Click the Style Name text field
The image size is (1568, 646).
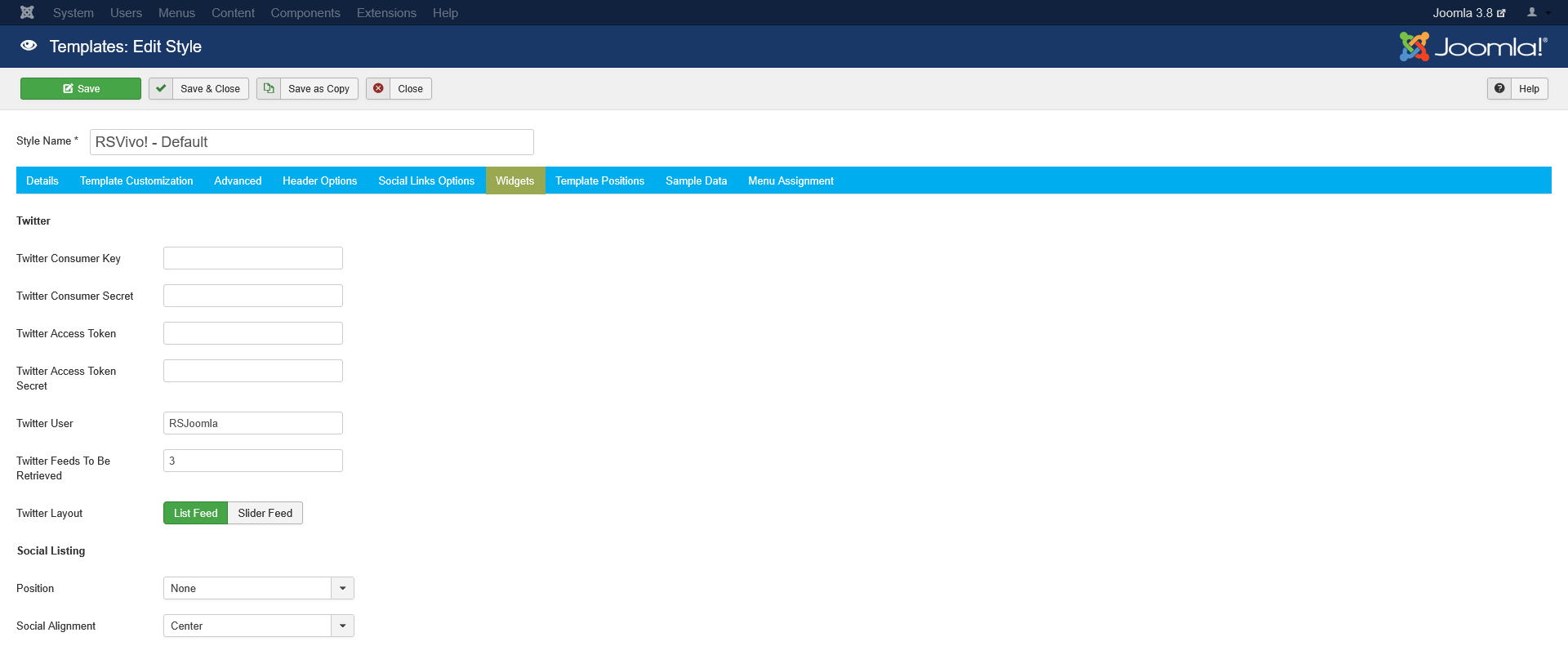[x=311, y=142]
